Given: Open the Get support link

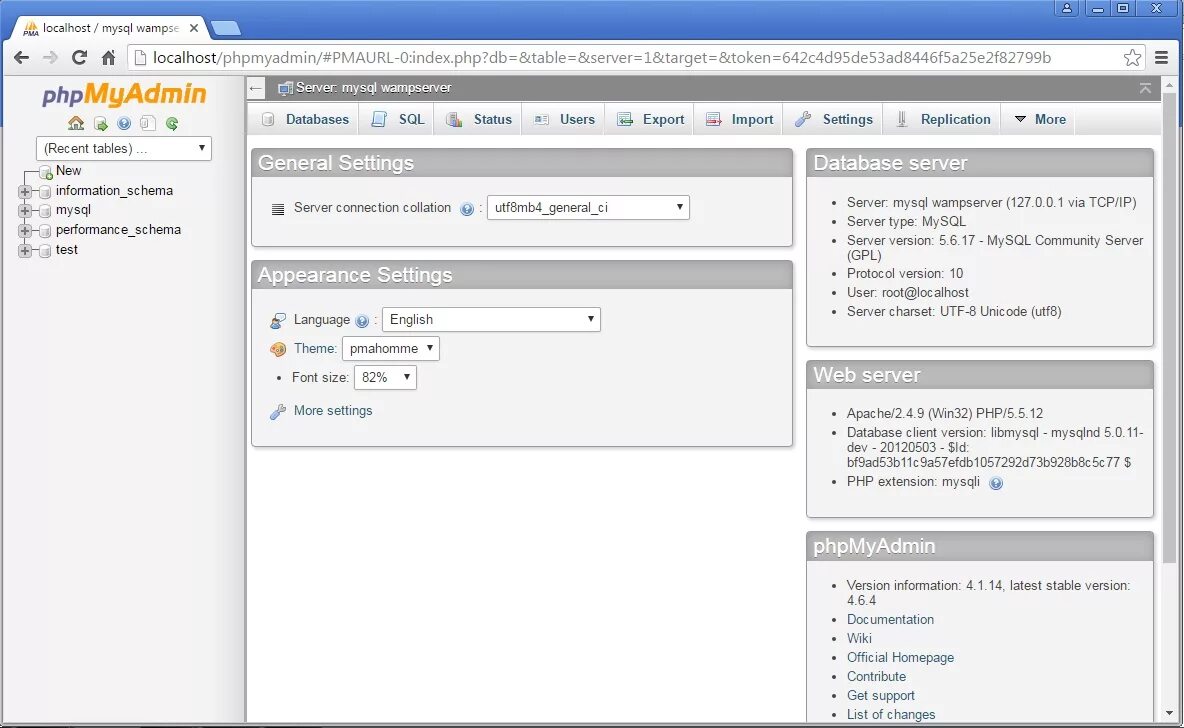Looking at the screenshot, I should 880,696.
